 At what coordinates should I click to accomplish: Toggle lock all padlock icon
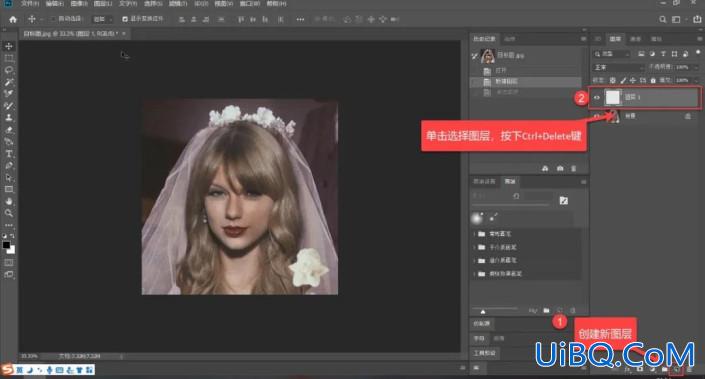click(x=653, y=80)
